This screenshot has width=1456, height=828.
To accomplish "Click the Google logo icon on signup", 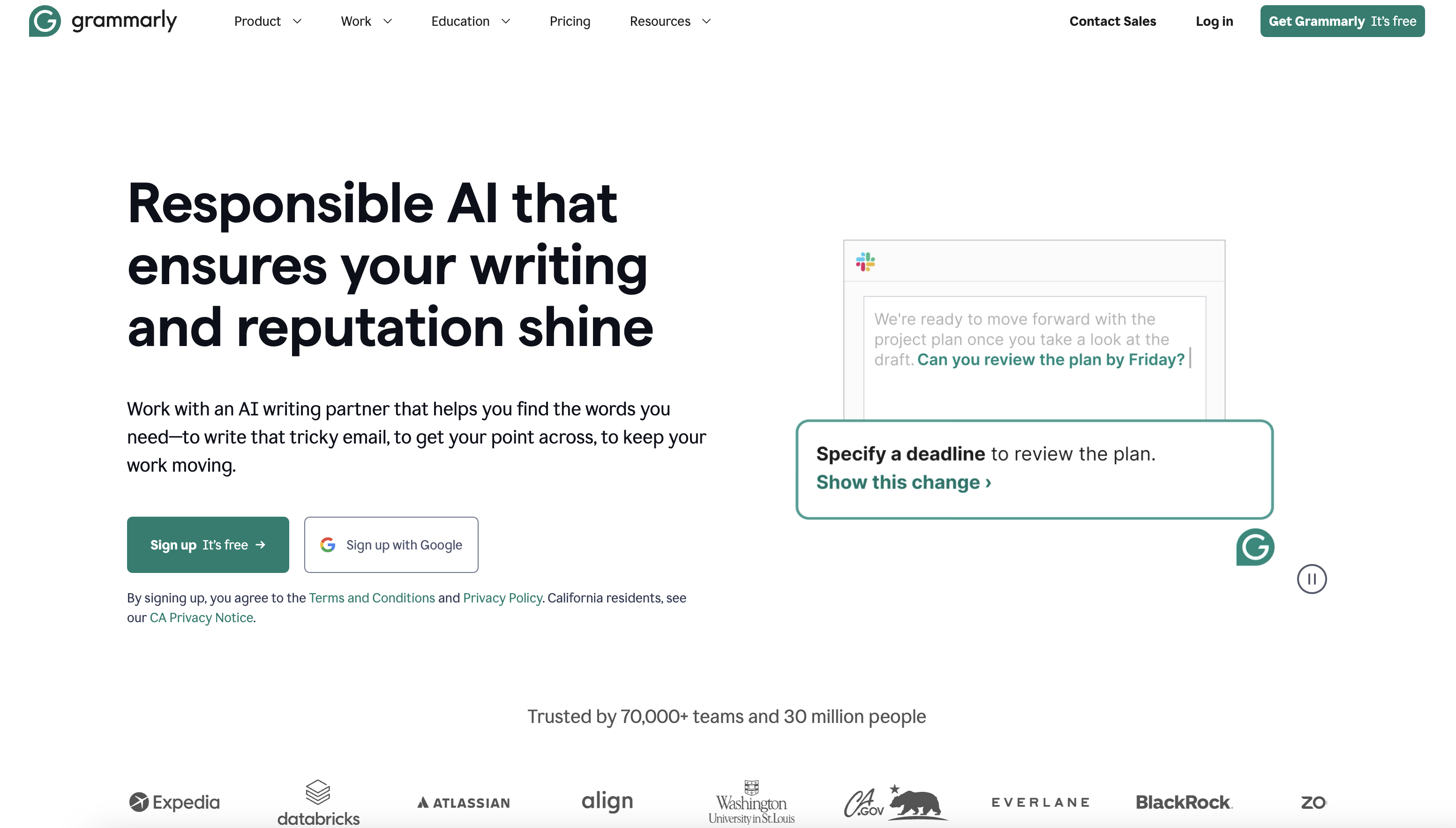I will tap(328, 545).
